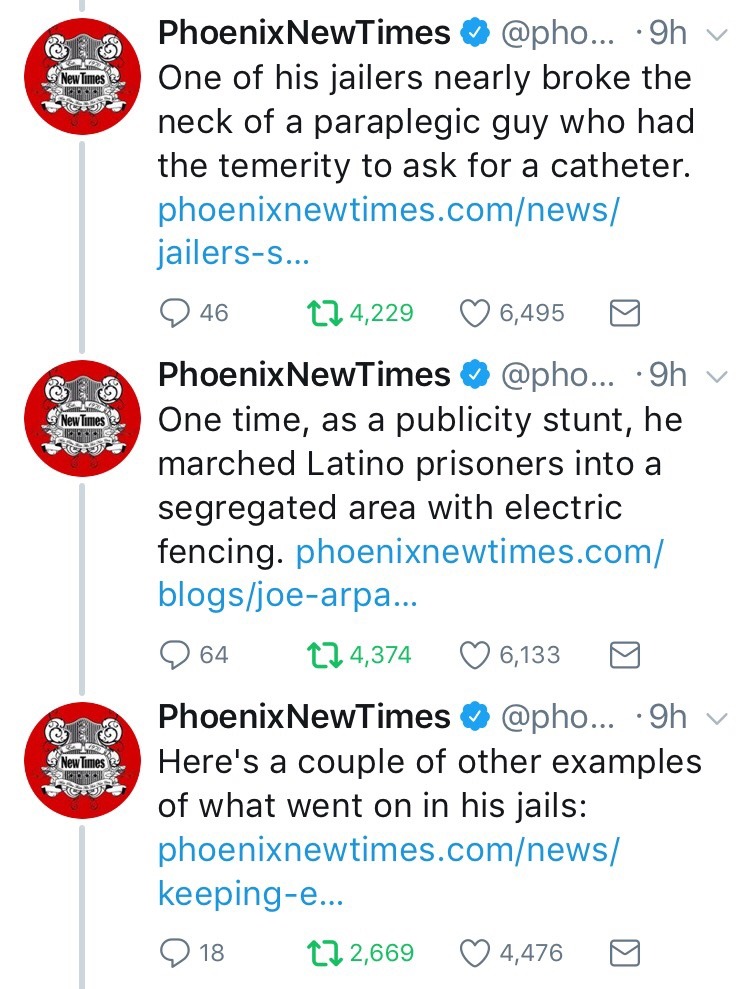750x989 pixels.
Task: Retweet the electric fencing tweet
Action: (x=324, y=655)
